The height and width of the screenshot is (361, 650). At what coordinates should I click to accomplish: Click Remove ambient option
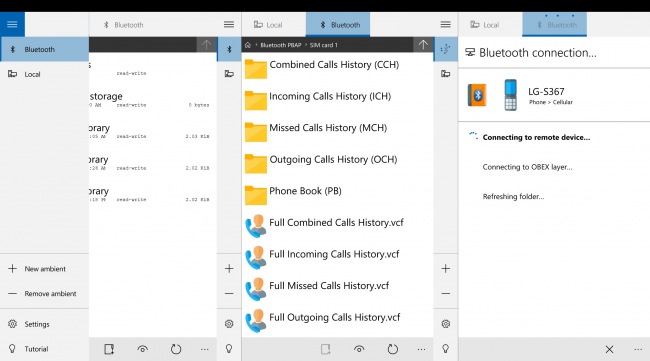[44, 293]
